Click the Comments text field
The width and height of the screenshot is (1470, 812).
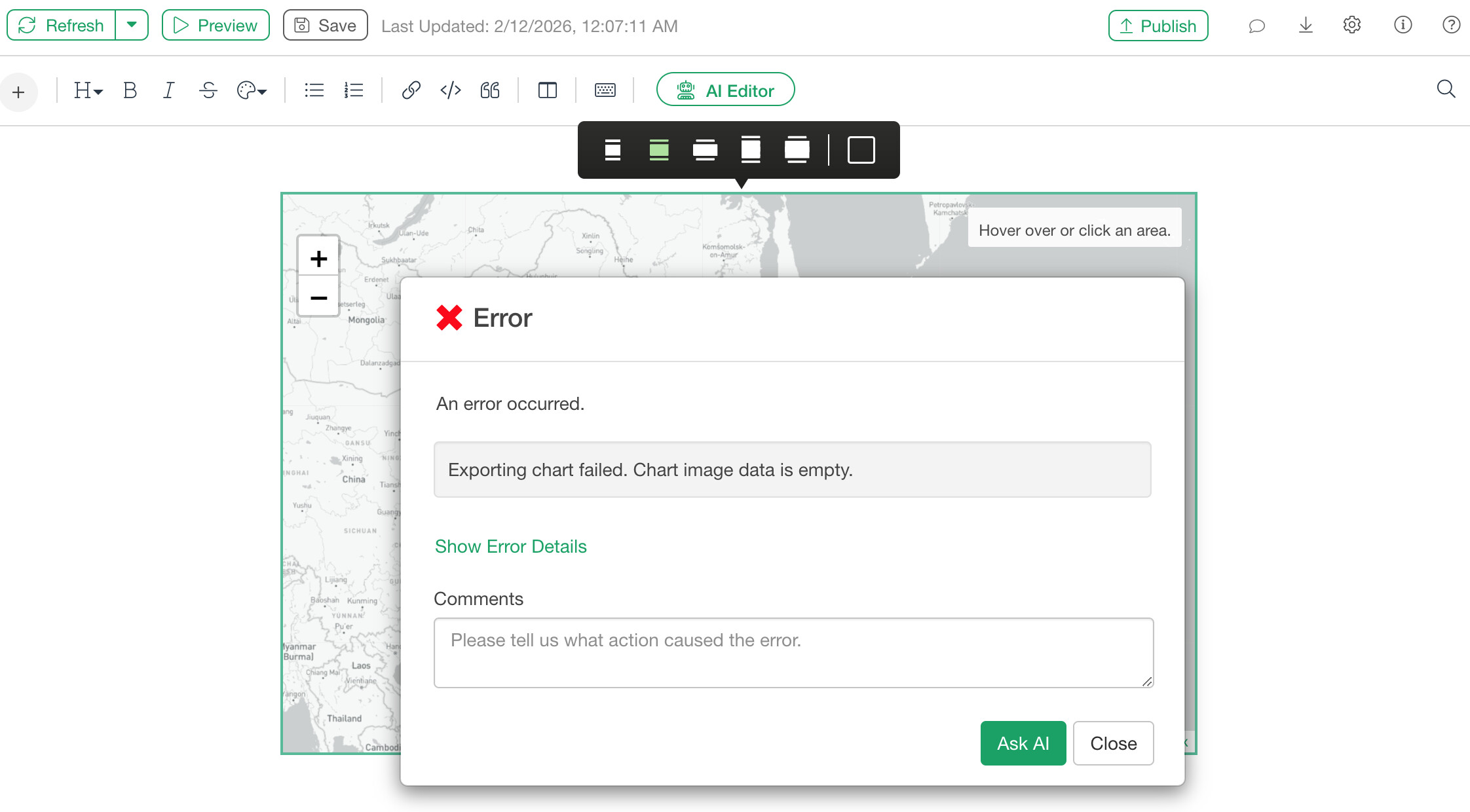tap(793, 652)
